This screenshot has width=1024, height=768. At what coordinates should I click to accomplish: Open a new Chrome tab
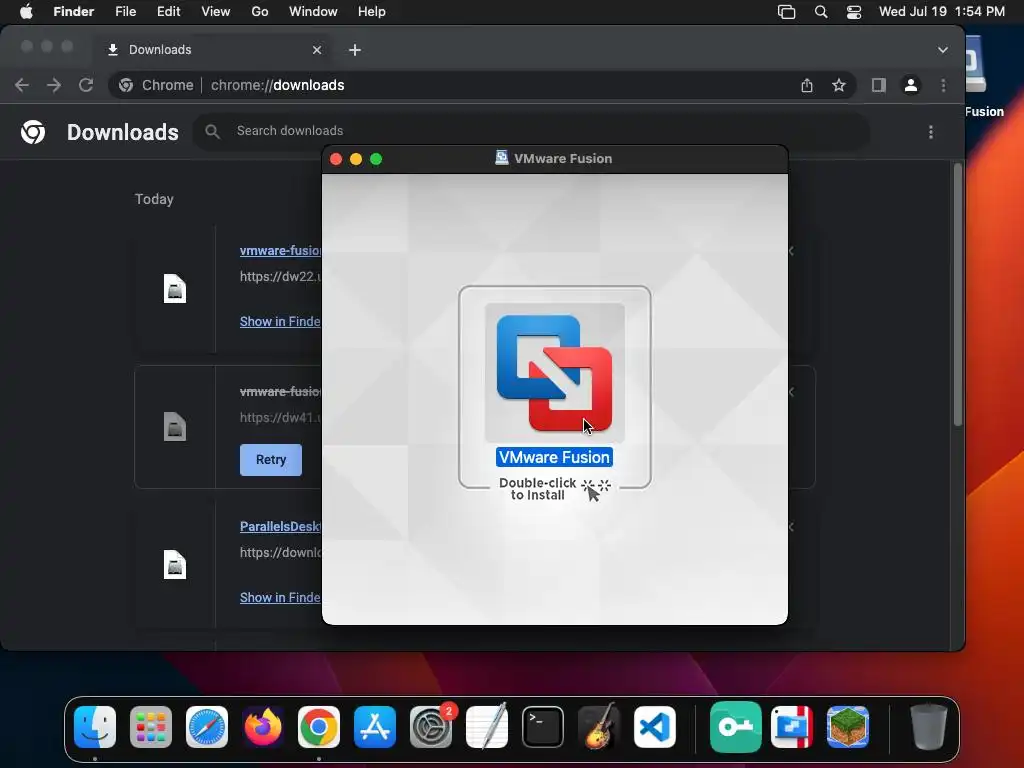click(355, 50)
